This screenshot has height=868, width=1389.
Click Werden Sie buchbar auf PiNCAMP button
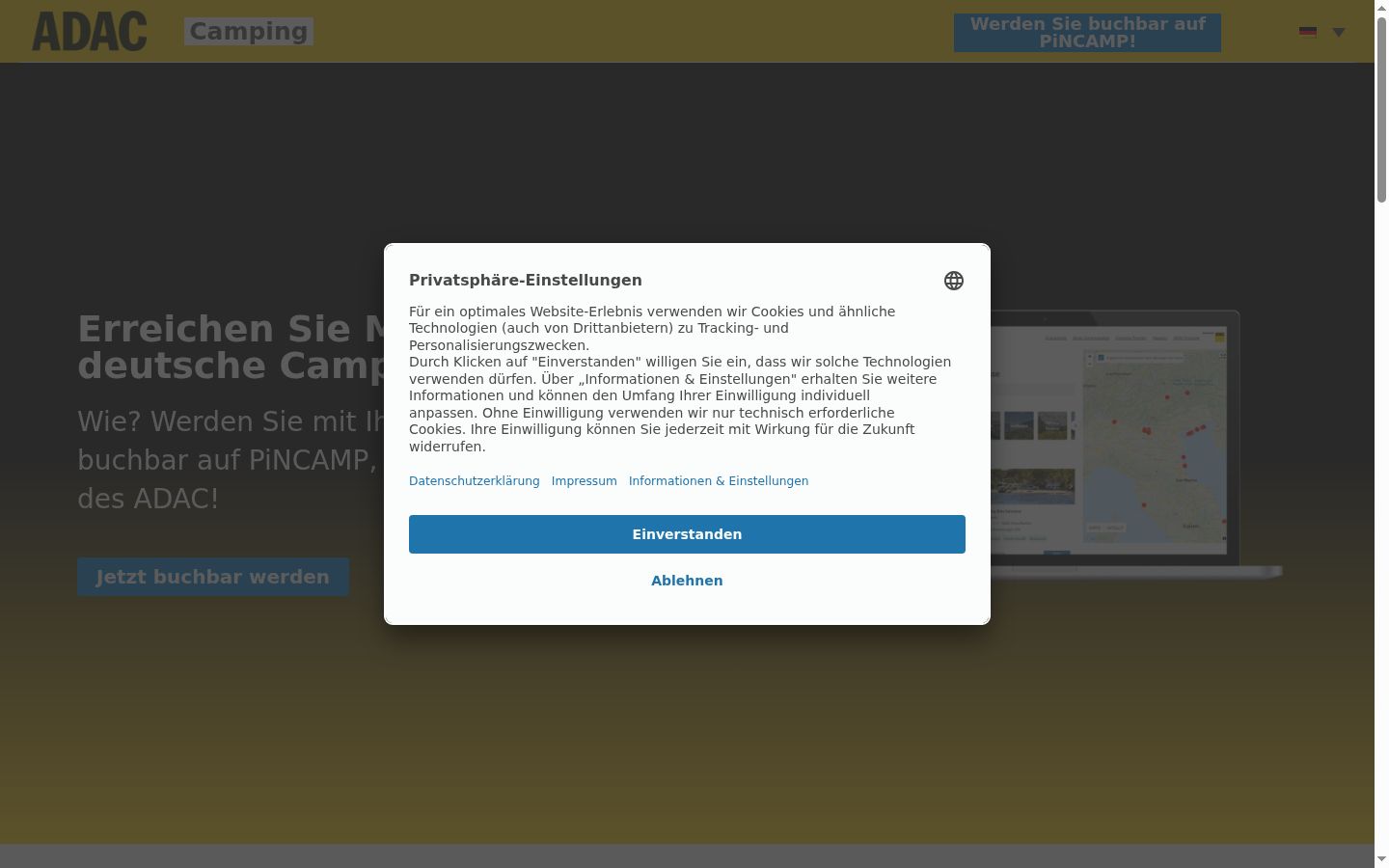coord(1087,33)
